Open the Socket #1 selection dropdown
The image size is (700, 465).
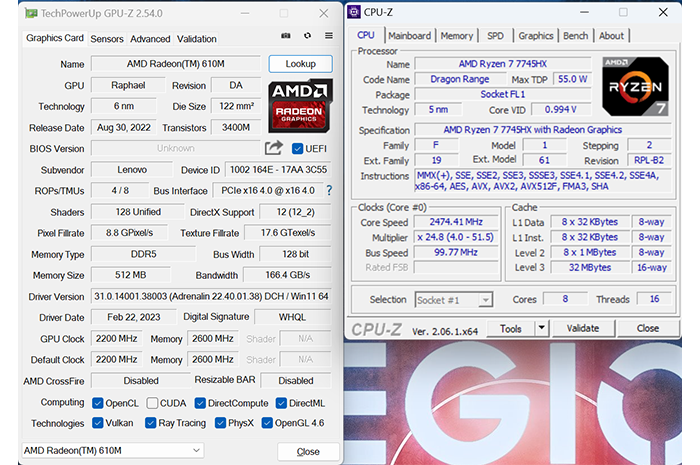(454, 300)
